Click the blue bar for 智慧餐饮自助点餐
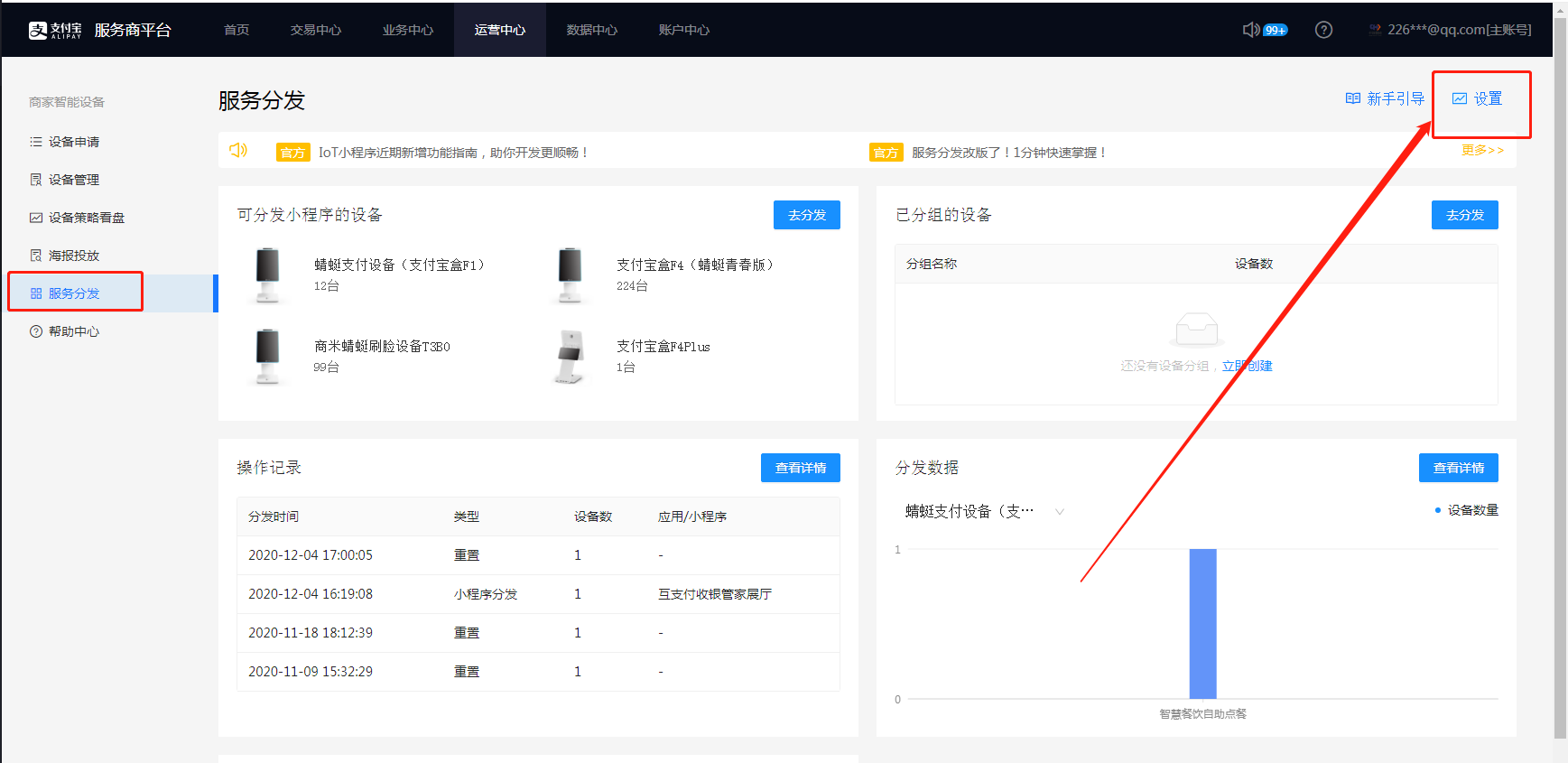Screen dimensions: 1568x763 click(x=1203, y=624)
